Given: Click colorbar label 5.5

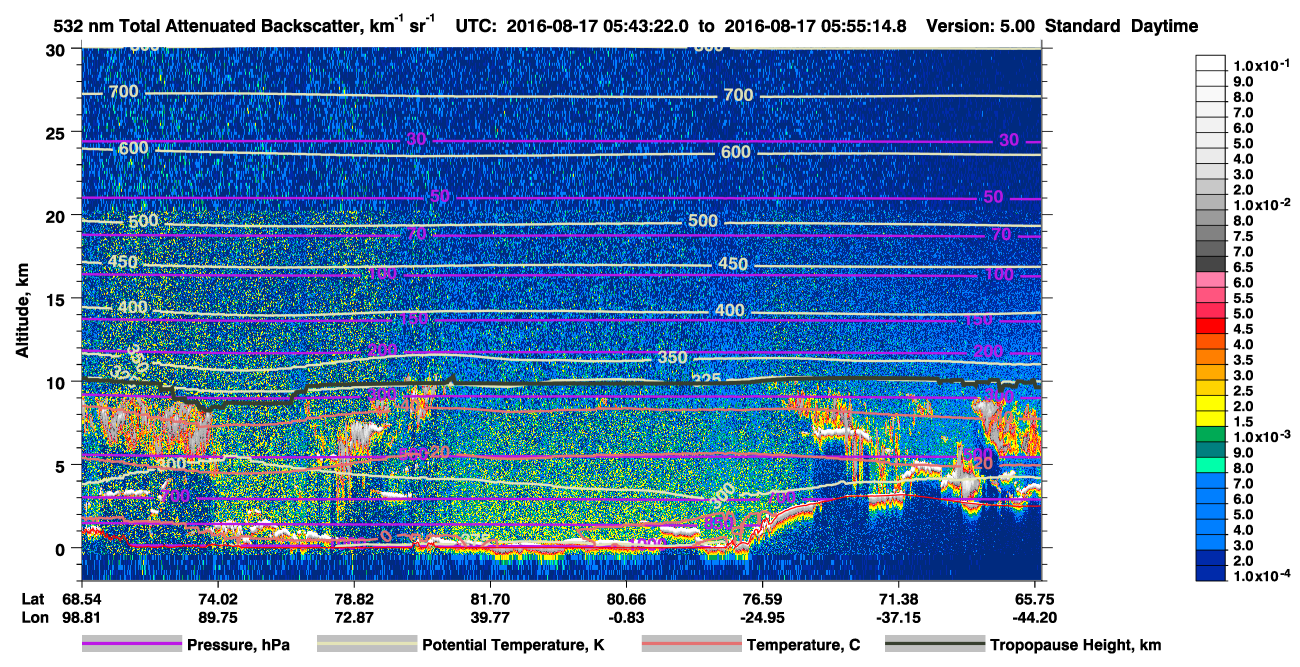Looking at the screenshot, I should (x=1243, y=298).
